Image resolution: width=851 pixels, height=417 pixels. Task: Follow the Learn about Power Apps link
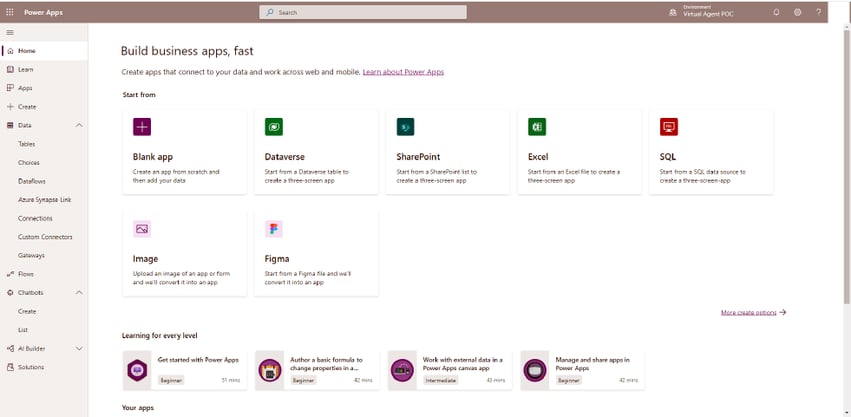(403, 72)
